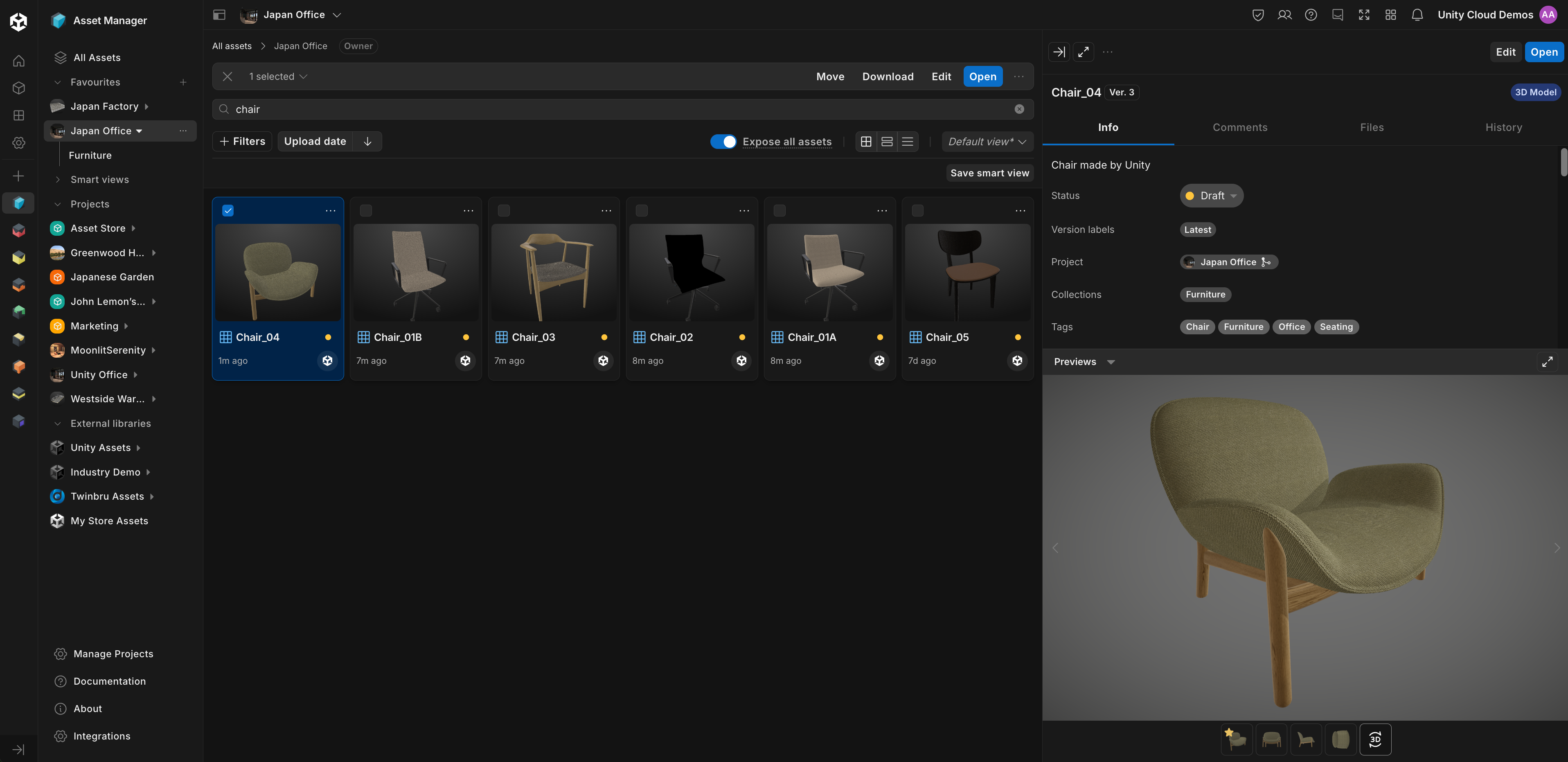Click the AA user avatar

(1548, 15)
